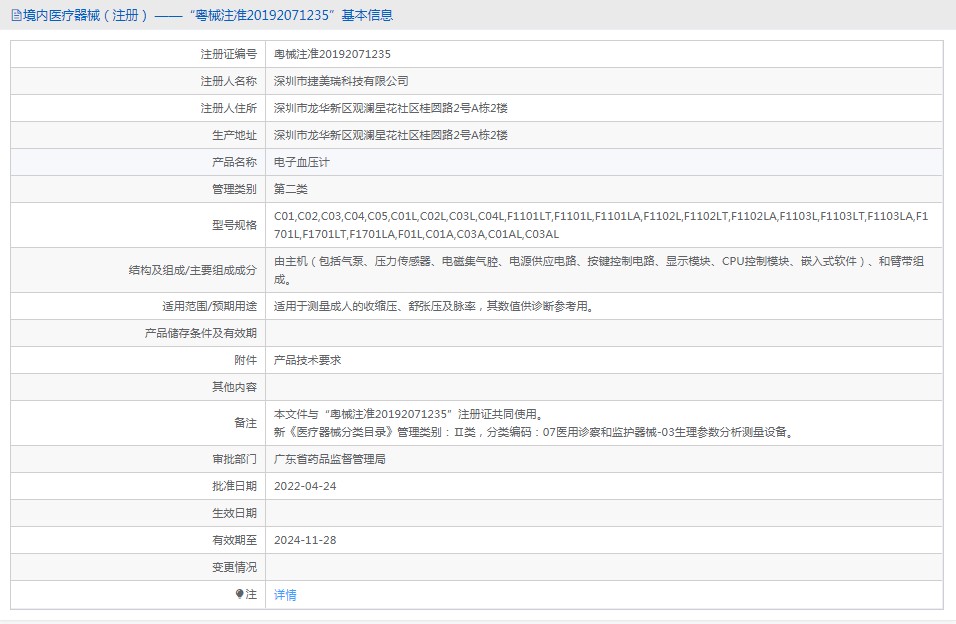Click the 管理类别 label

(234, 189)
